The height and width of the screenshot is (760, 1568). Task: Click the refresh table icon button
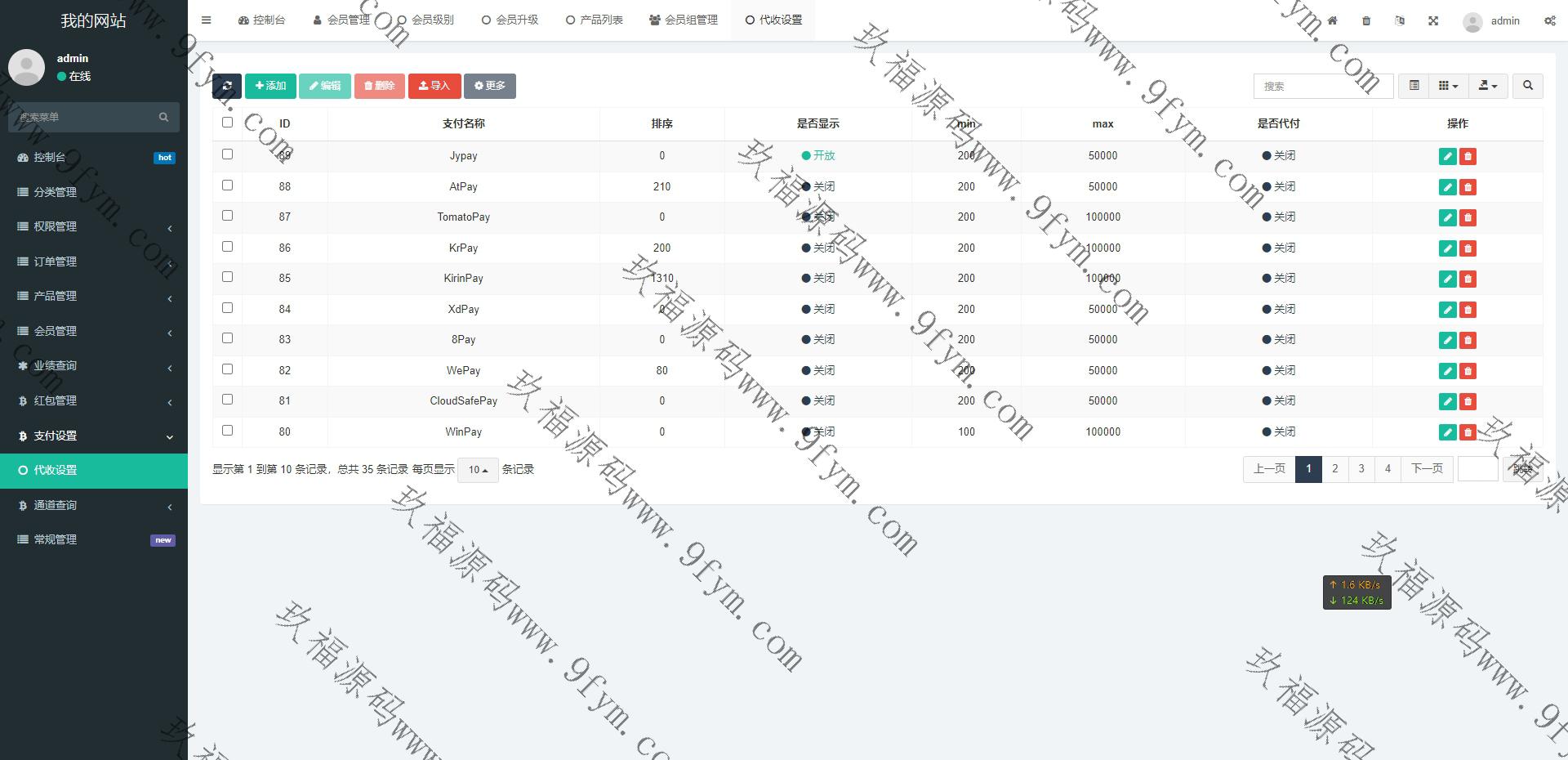(226, 86)
